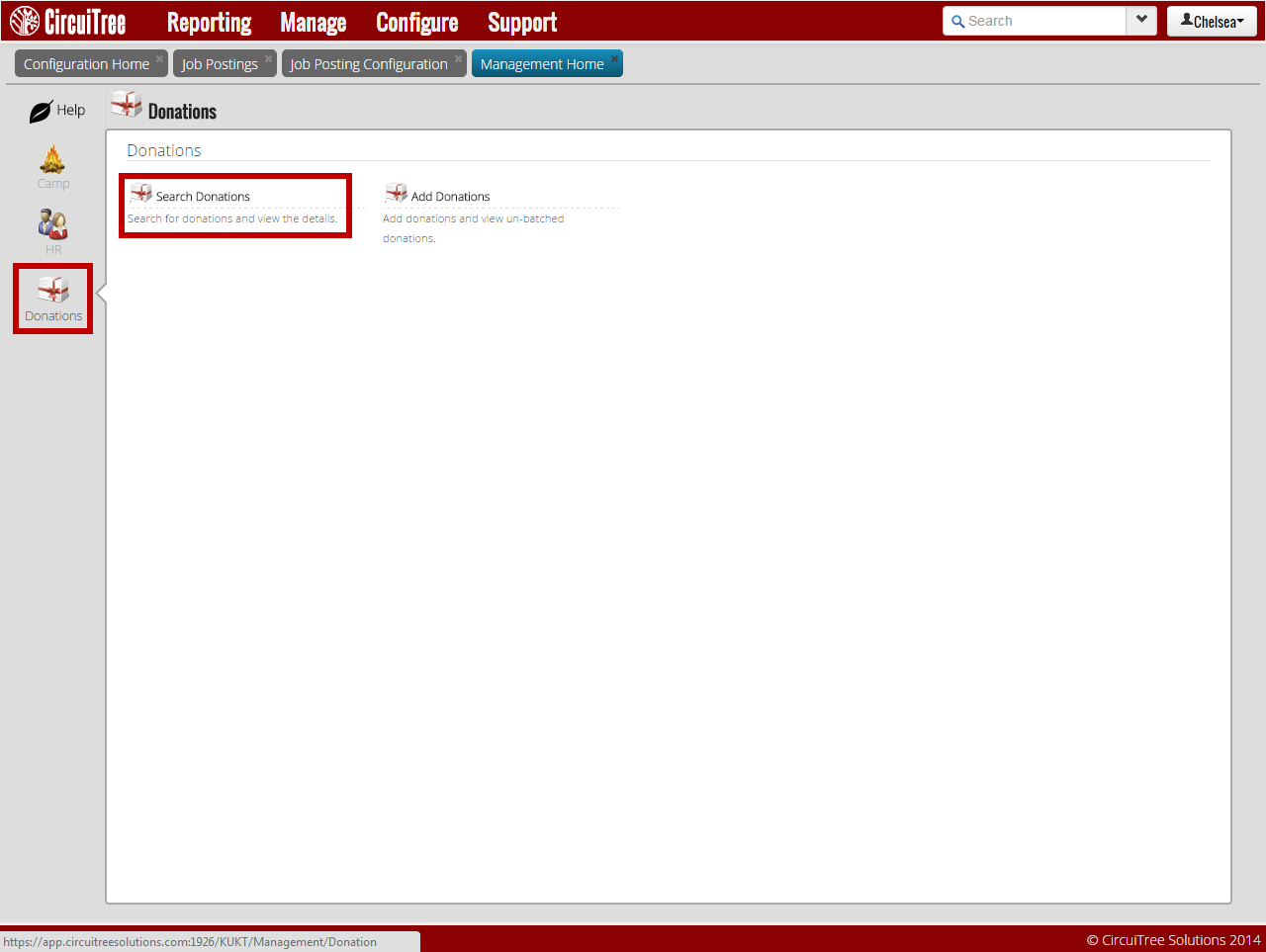Viewport: 1266px width, 952px height.
Task: Open the Configure menu
Action: pos(416,22)
